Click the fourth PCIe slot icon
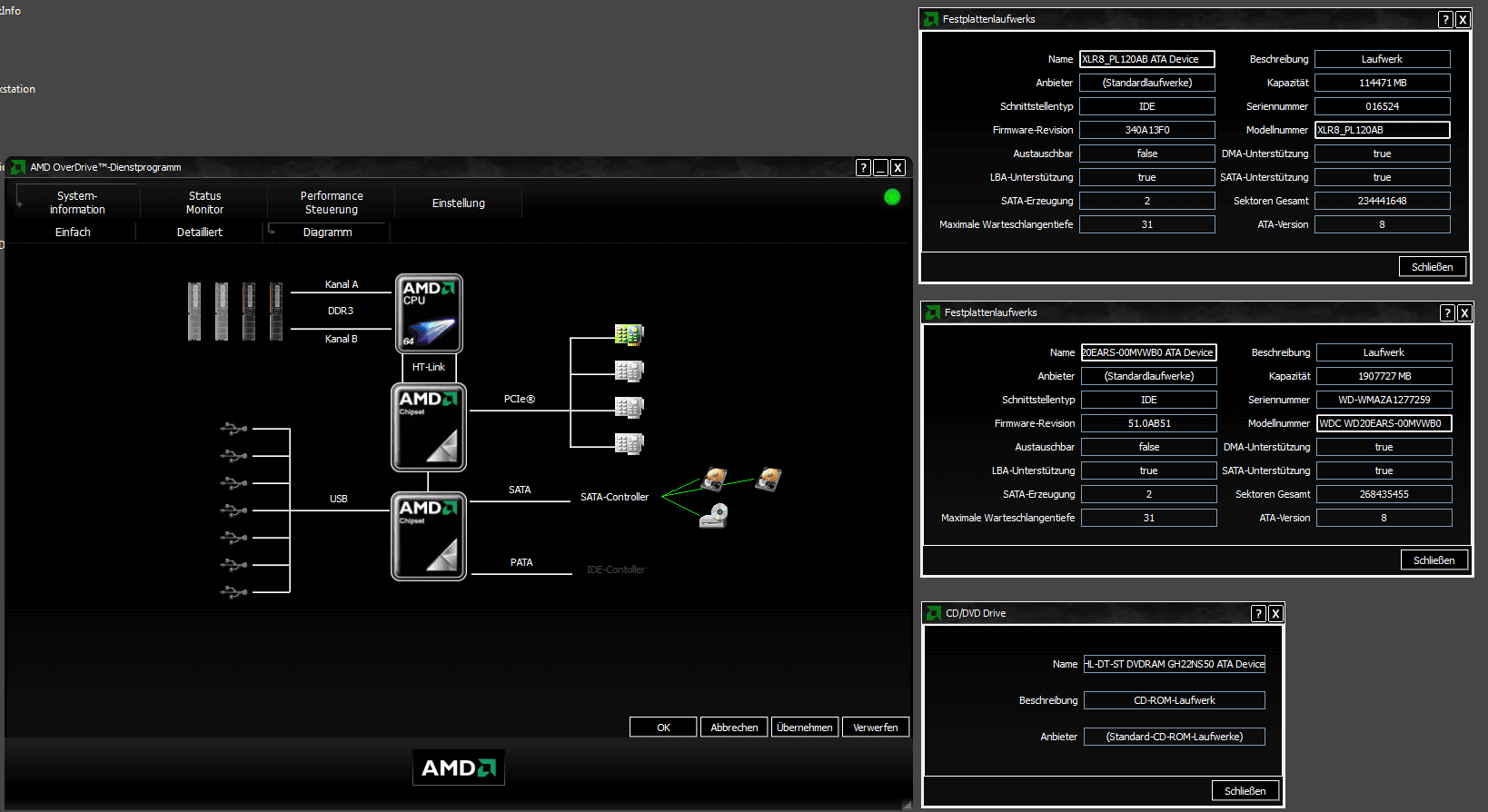 [x=629, y=443]
